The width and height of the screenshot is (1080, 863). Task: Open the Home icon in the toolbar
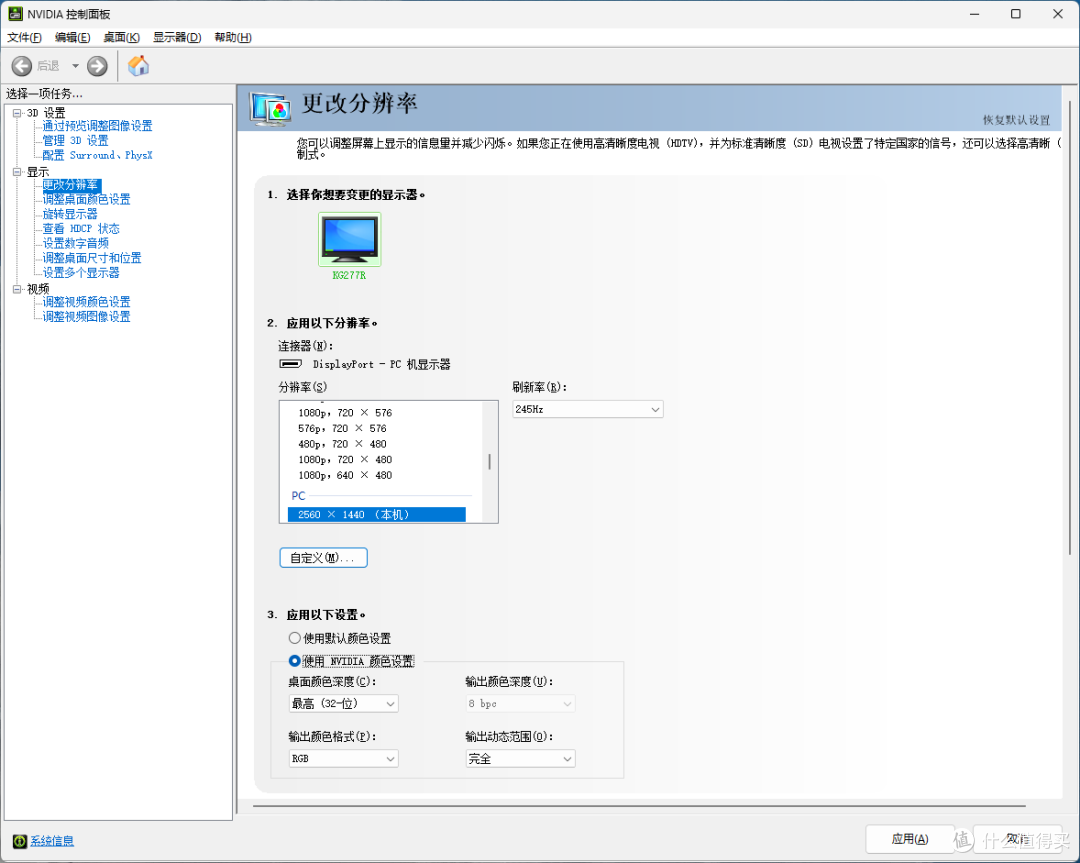[x=138, y=65]
